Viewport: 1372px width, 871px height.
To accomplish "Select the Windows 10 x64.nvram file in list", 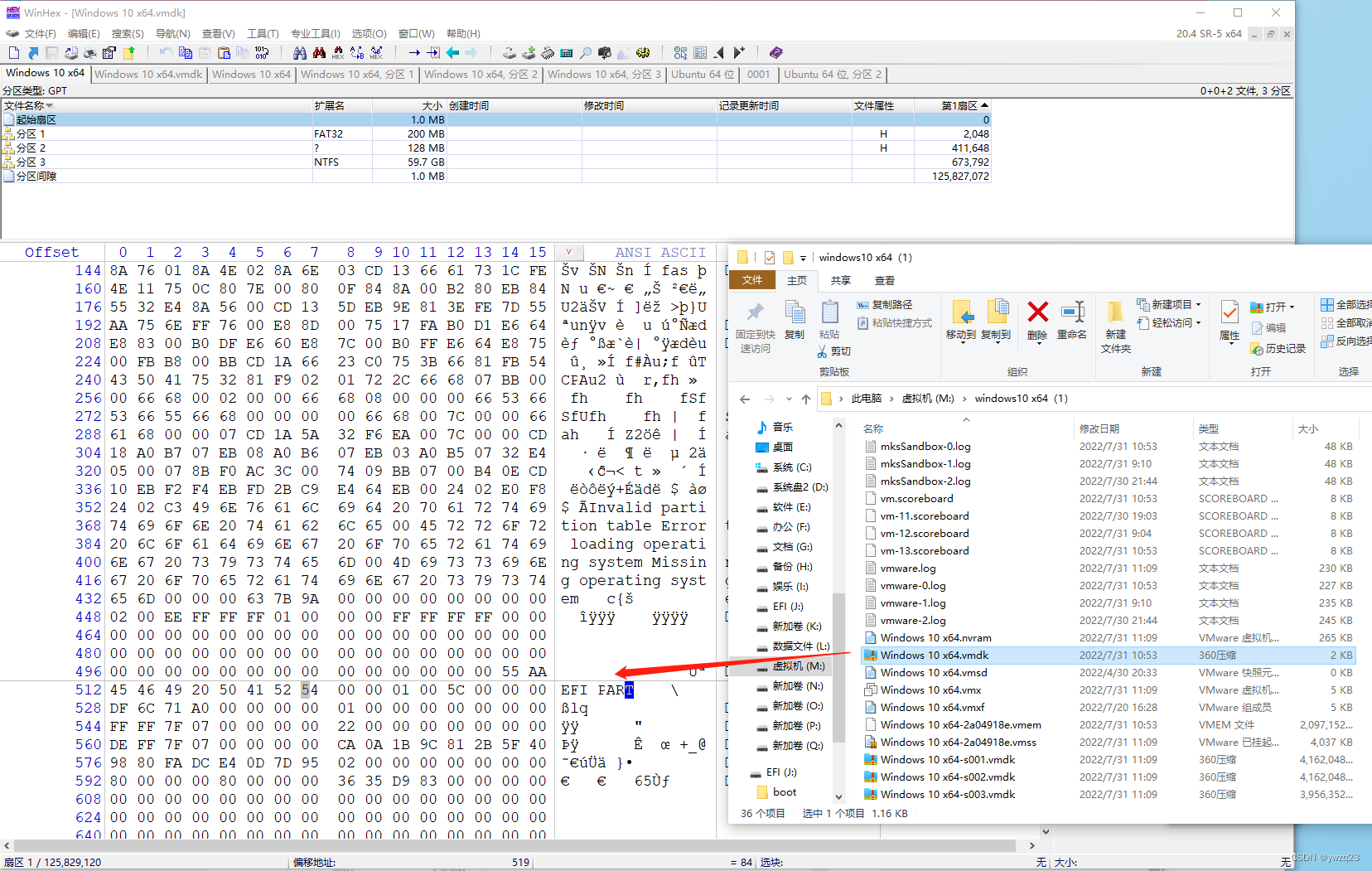I will point(935,637).
